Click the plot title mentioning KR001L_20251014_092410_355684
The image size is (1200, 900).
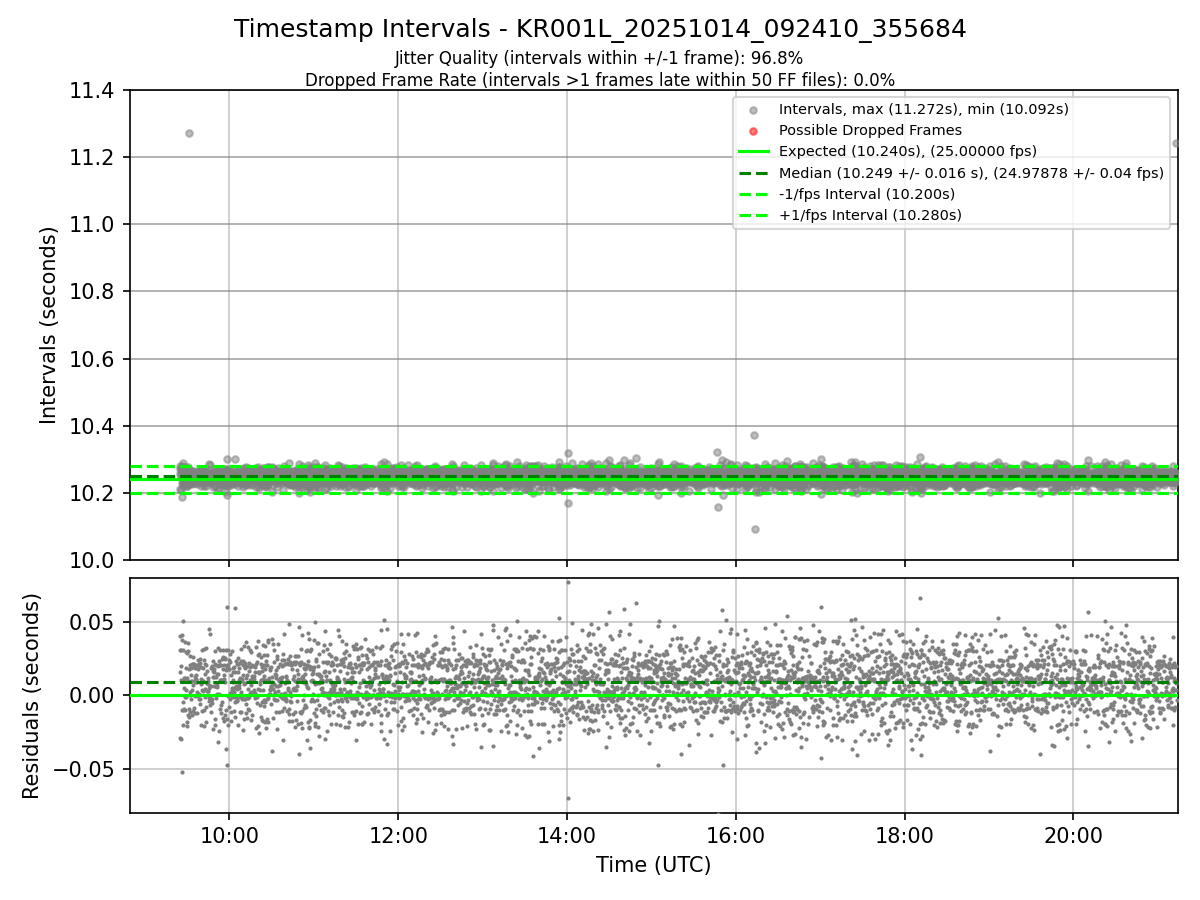click(600, 29)
